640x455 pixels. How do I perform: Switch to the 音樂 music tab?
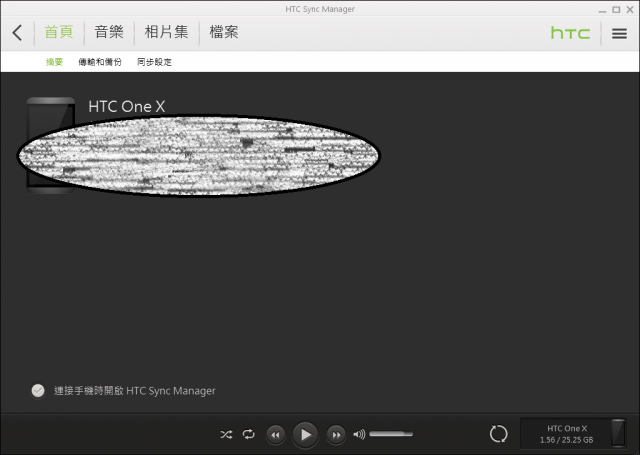point(109,32)
